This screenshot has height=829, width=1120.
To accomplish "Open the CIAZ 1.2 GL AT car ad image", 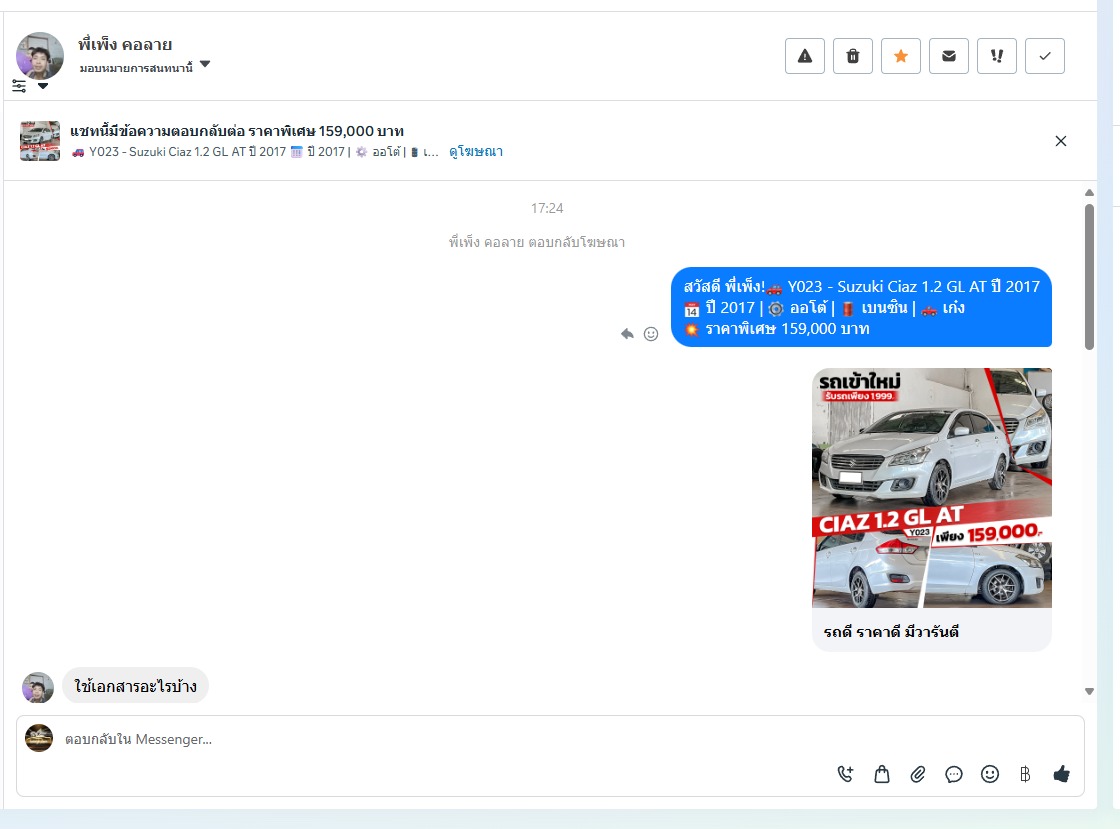I will pyautogui.click(x=932, y=488).
